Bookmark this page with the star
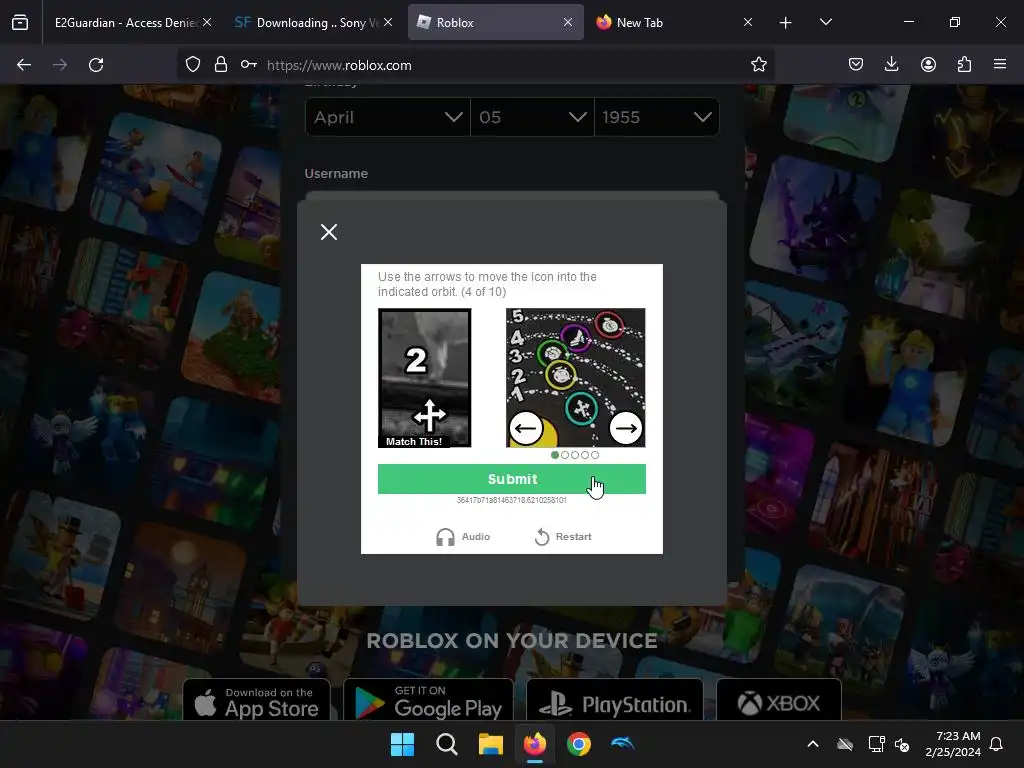 point(758,65)
